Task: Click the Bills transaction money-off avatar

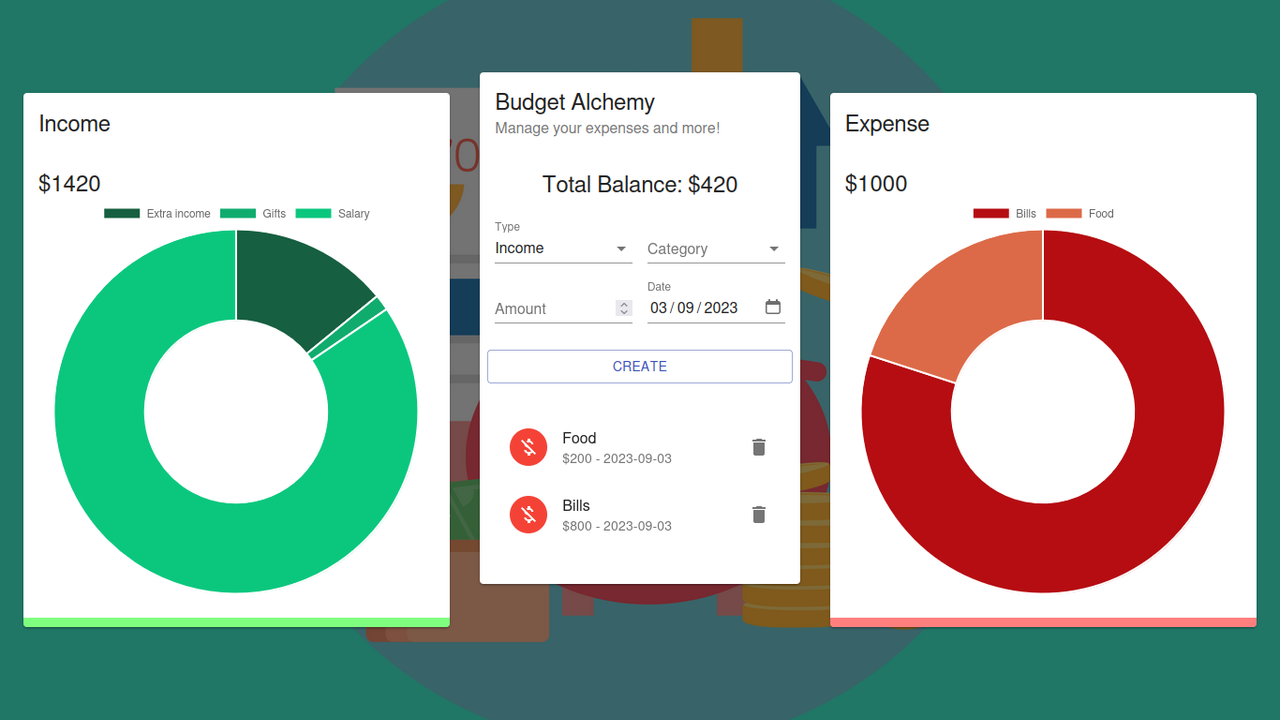Action: click(x=529, y=515)
